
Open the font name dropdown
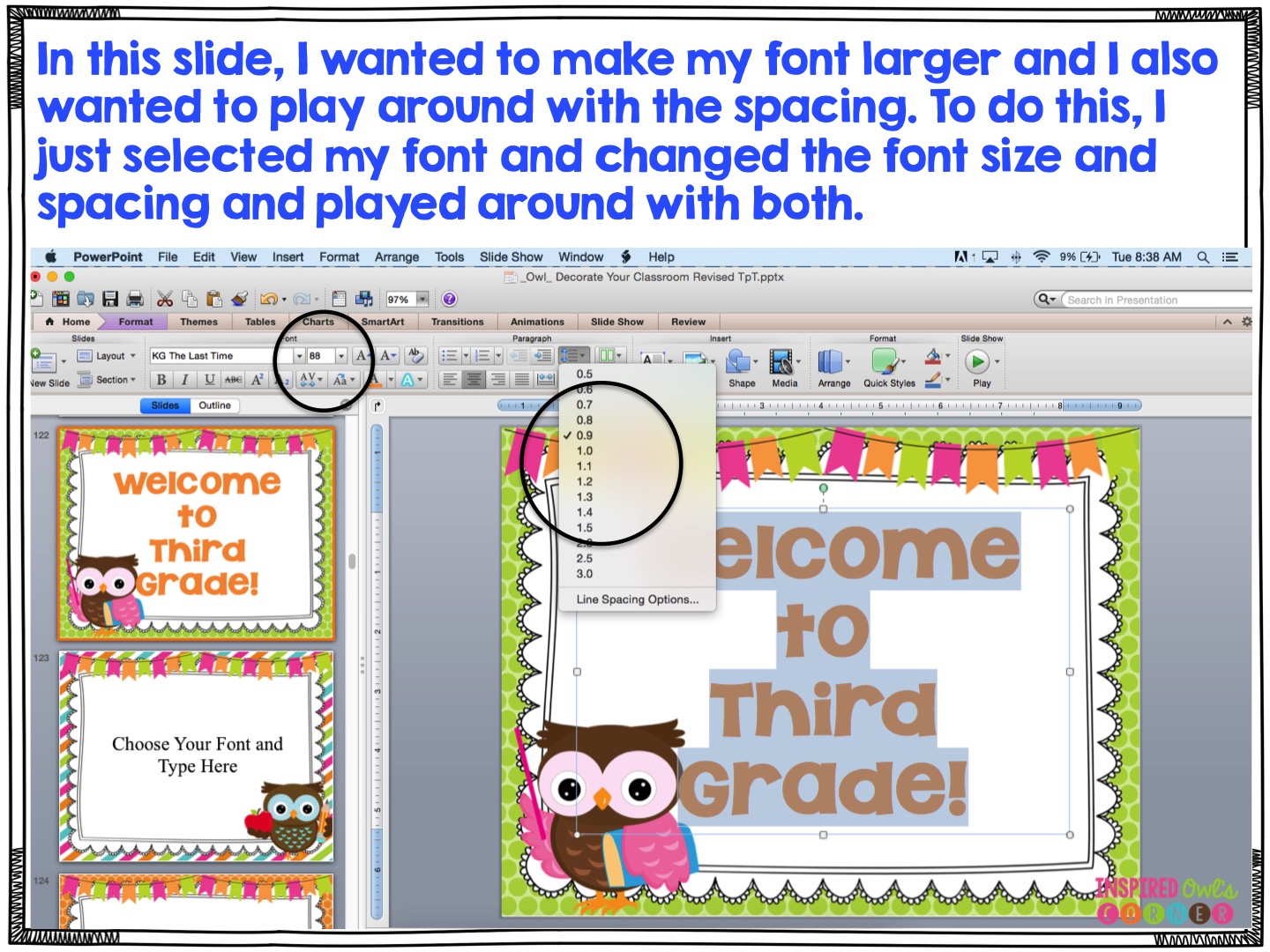(x=298, y=355)
